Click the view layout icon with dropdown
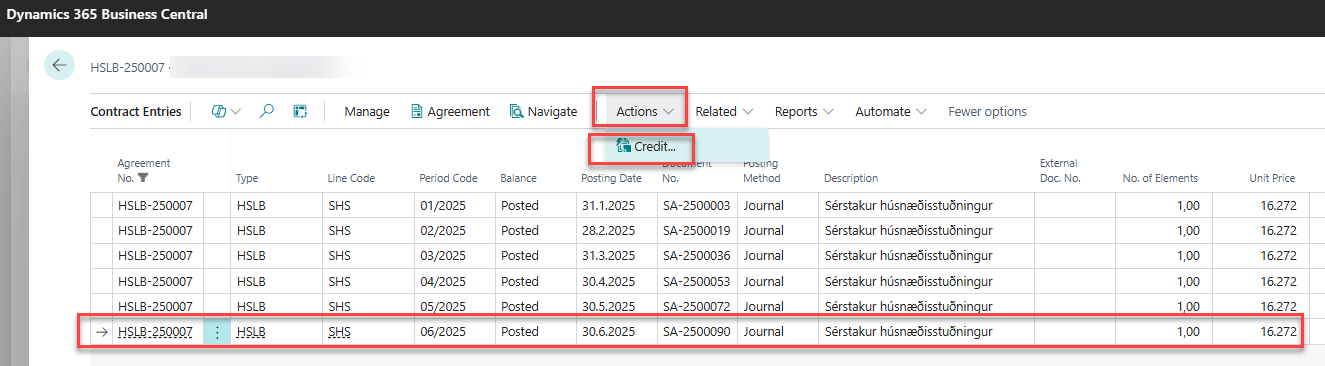Viewport: 1325px width, 366px height. [226, 112]
